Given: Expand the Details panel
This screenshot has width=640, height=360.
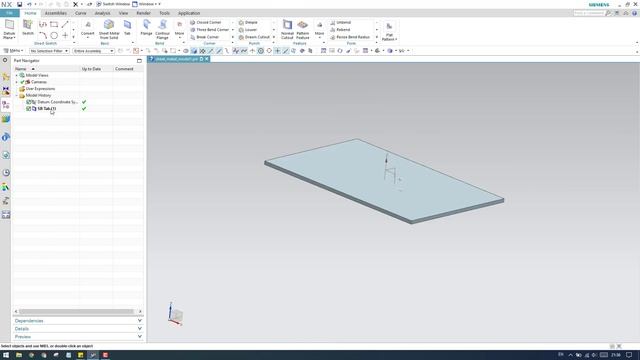Looking at the screenshot, I should click(x=78, y=329).
